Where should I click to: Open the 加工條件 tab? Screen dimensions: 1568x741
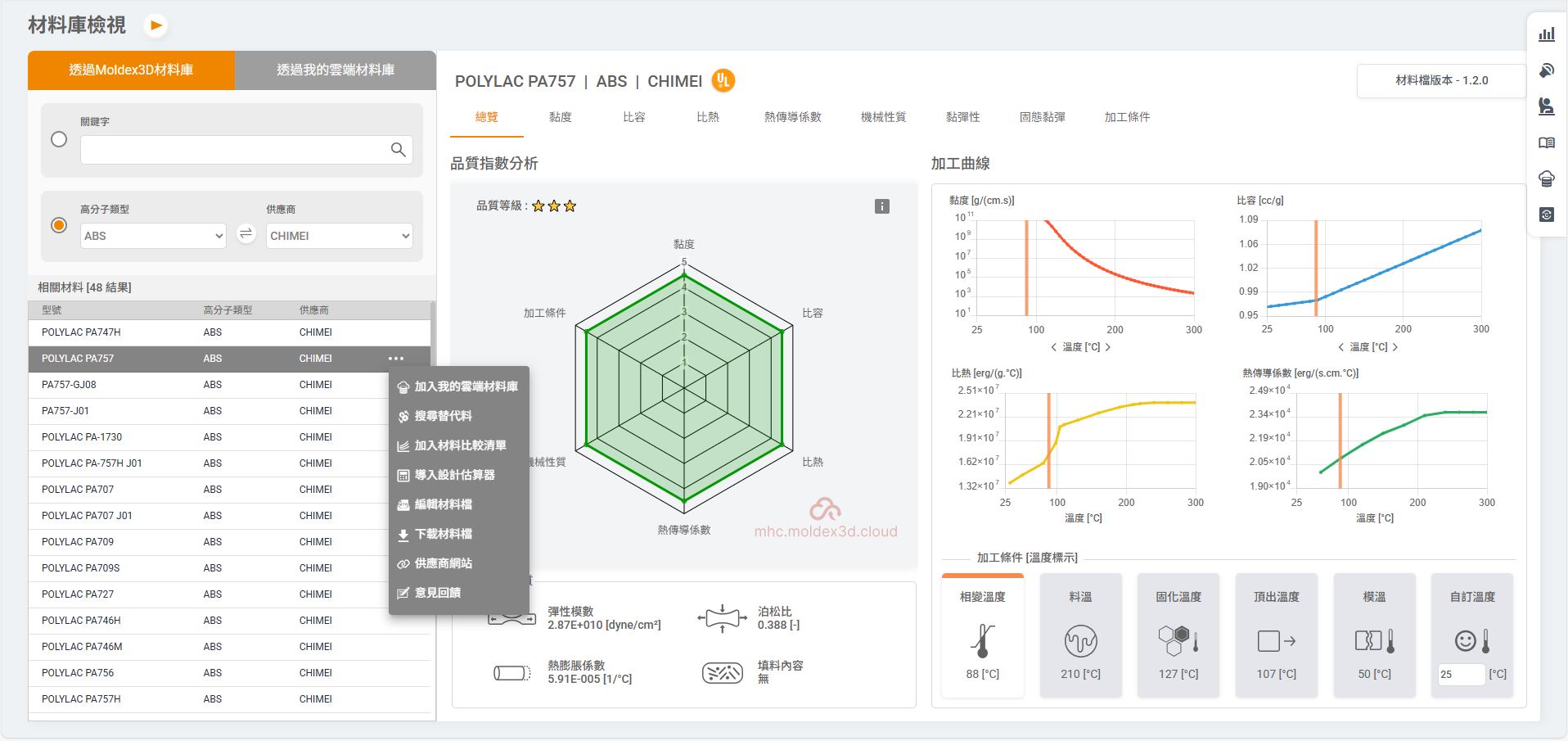pyautogui.click(x=1127, y=117)
